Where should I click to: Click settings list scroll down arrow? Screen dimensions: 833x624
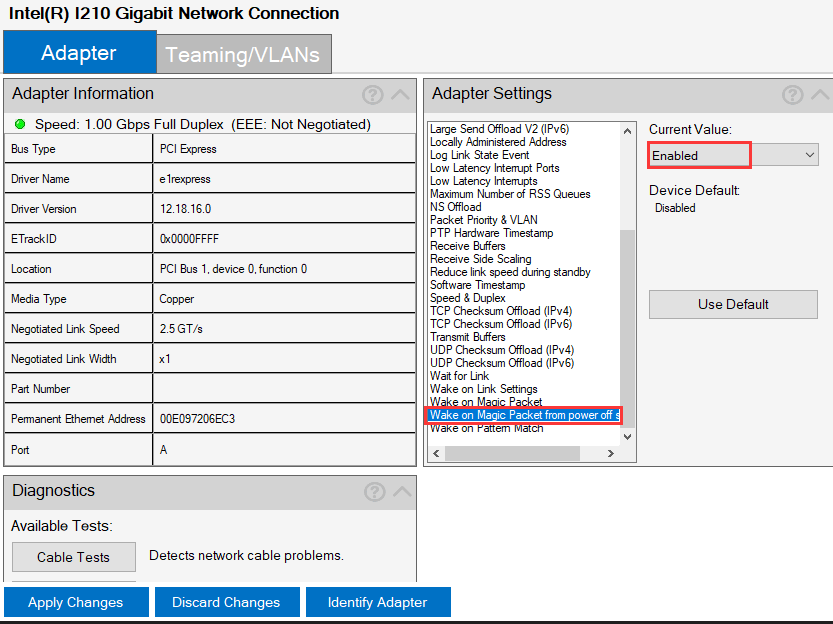coord(627,437)
